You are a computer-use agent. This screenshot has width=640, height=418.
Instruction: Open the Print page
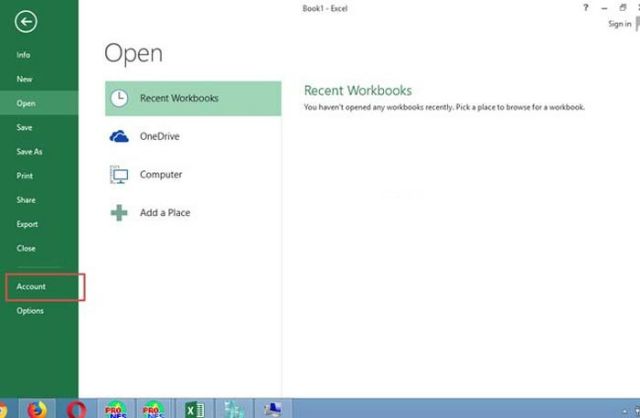[x=24, y=176]
